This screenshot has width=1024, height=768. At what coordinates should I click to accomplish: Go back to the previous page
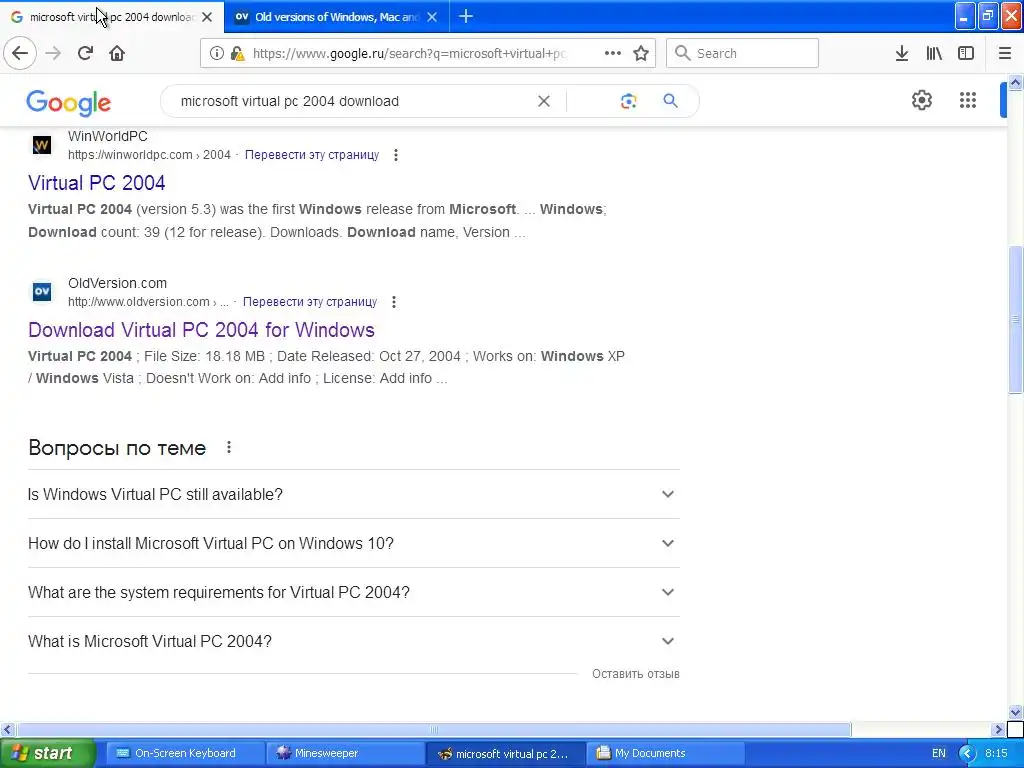click(x=20, y=53)
